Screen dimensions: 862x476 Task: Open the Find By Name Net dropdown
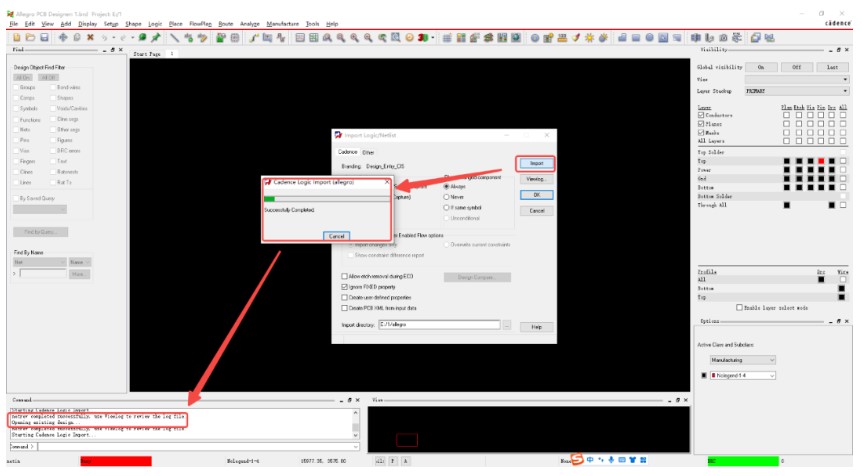(x=40, y=262)
